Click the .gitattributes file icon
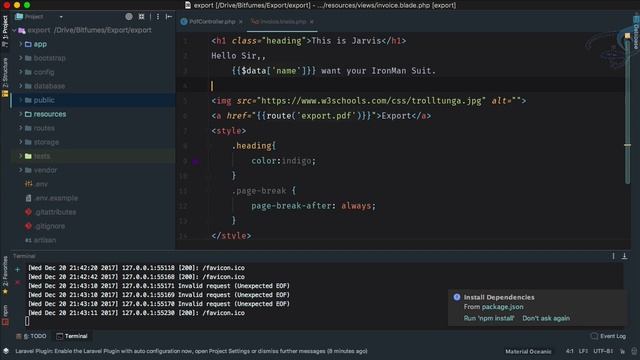Screen dimensions: 640x360 pyautogui.click(x=28, y=212)
